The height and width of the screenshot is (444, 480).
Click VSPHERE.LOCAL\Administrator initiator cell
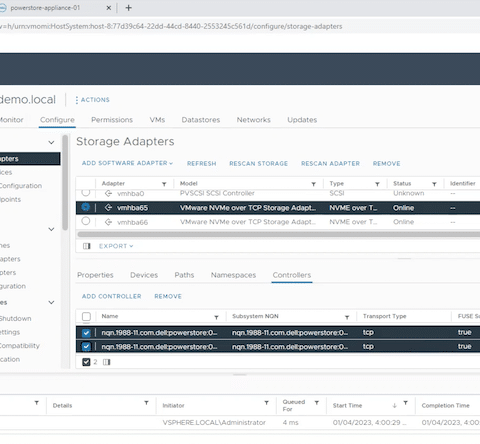click(214, 423)
